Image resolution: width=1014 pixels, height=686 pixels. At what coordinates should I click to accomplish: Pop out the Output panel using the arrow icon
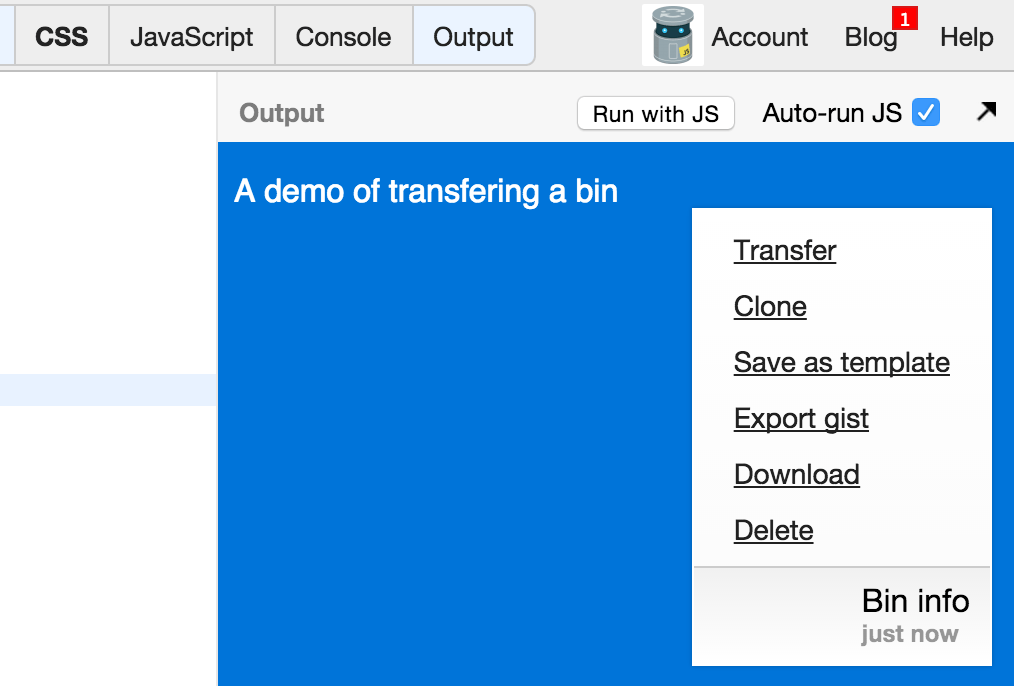[x=986, y=112]
